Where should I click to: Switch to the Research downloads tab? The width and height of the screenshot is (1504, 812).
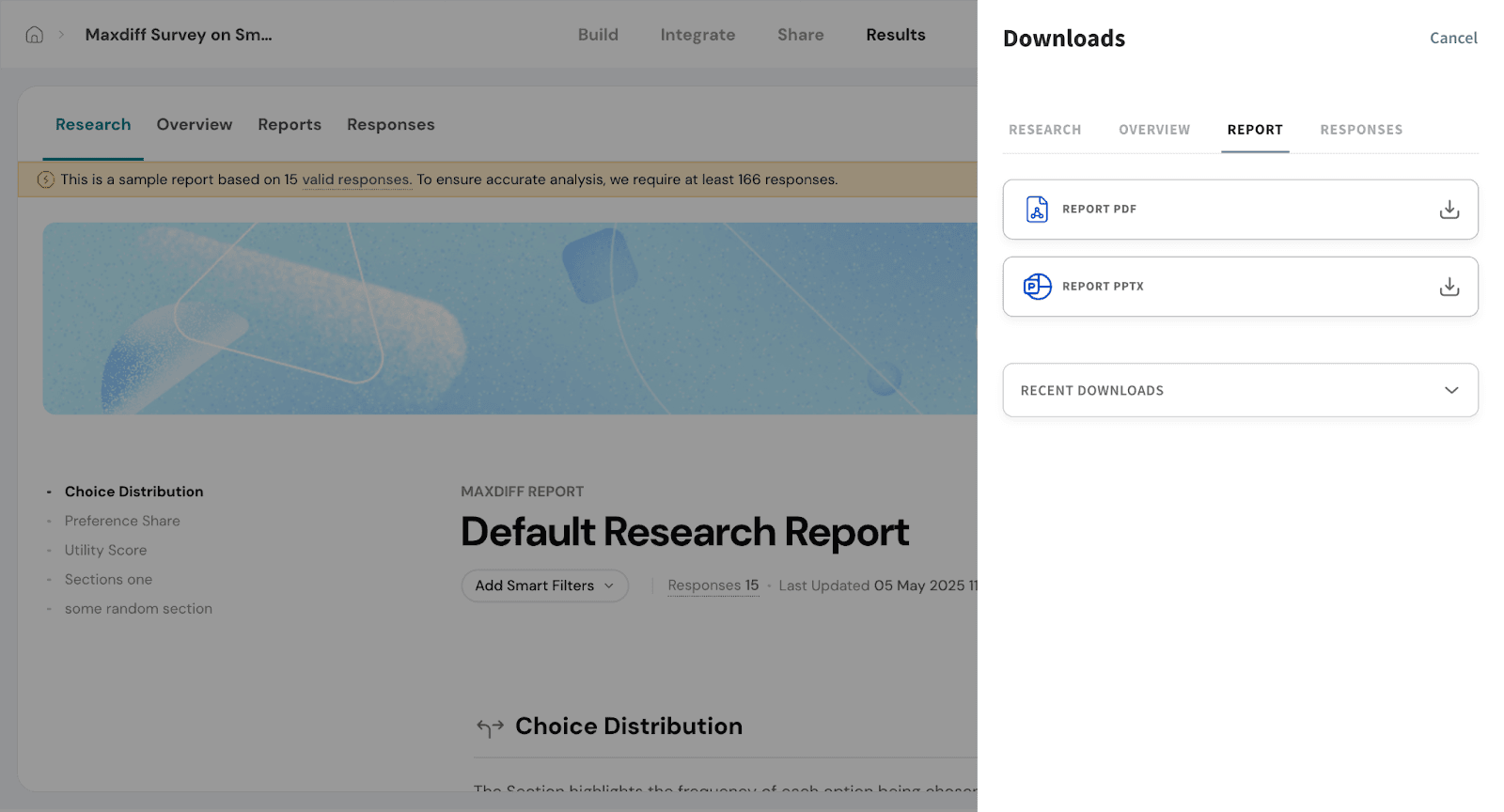[x=1044, y=130]
